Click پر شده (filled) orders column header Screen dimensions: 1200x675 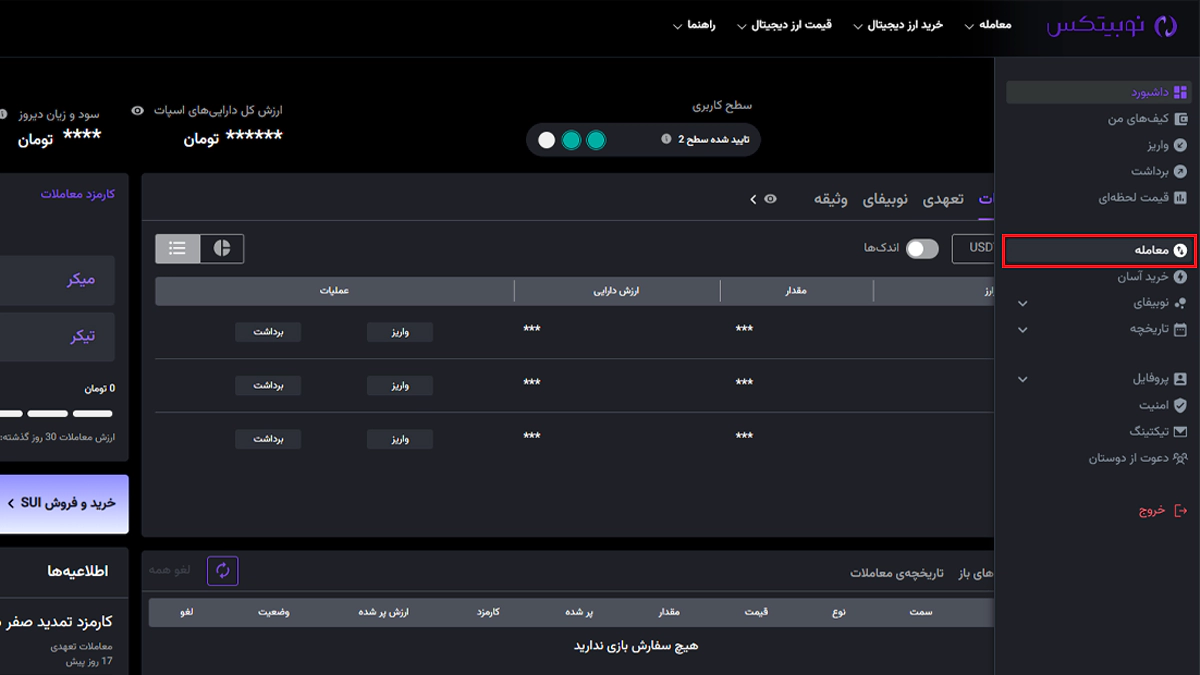click(581, 612)
